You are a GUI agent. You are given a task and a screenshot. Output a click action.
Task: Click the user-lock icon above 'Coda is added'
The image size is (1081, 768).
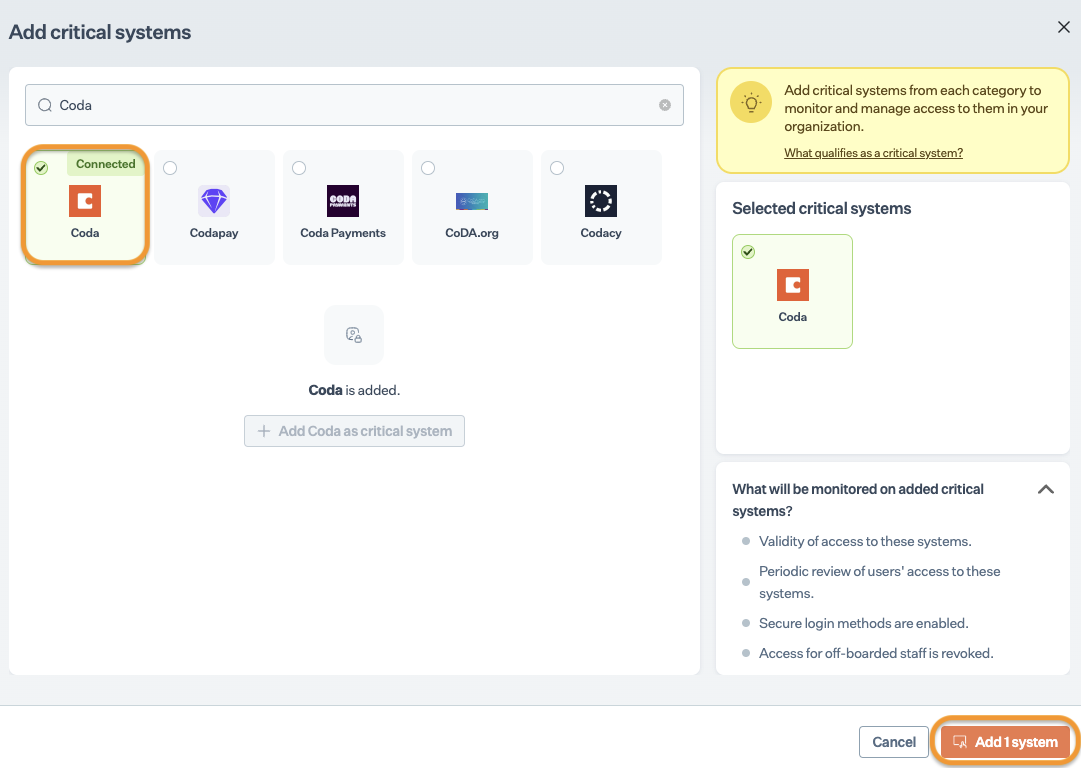(x=354, y=335)
